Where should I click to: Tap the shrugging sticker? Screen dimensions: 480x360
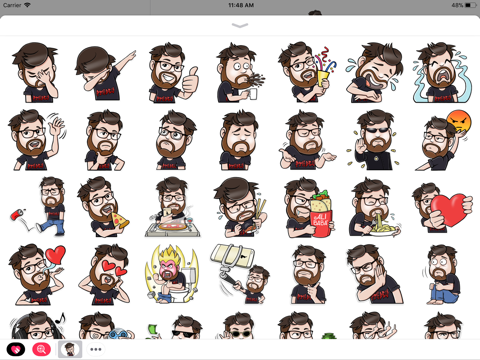[x=307, y=140]
